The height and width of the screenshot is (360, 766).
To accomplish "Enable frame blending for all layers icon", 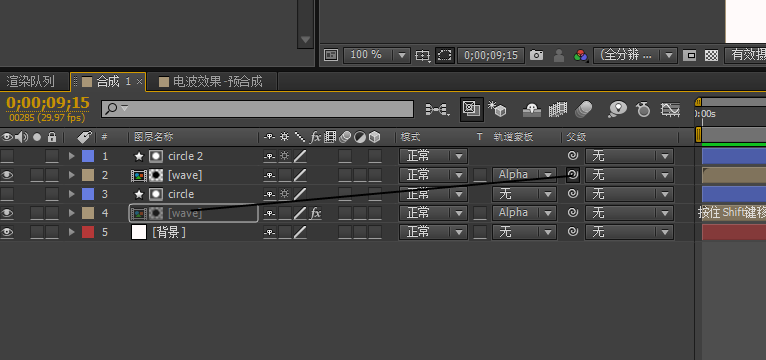I will tap(557, 109).
